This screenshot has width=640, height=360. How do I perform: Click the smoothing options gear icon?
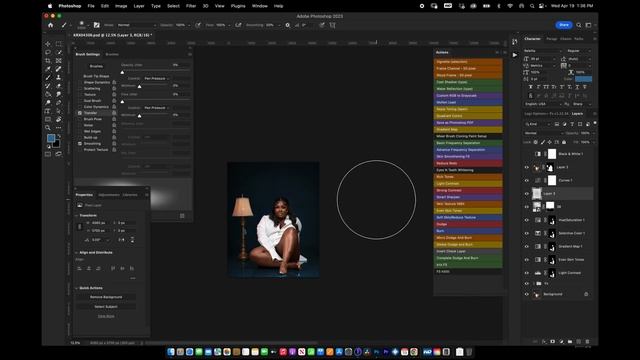[x=287, y=25]
